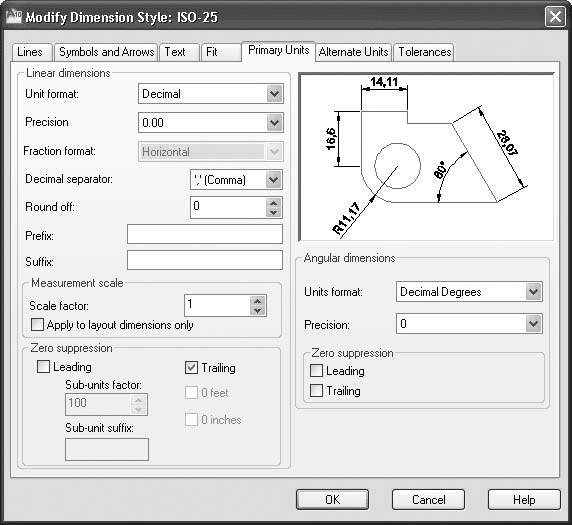Check Apply to layout dimensions only
This screenshot has width=572, height=525.
pyautogui.click(x=37, y=324)
